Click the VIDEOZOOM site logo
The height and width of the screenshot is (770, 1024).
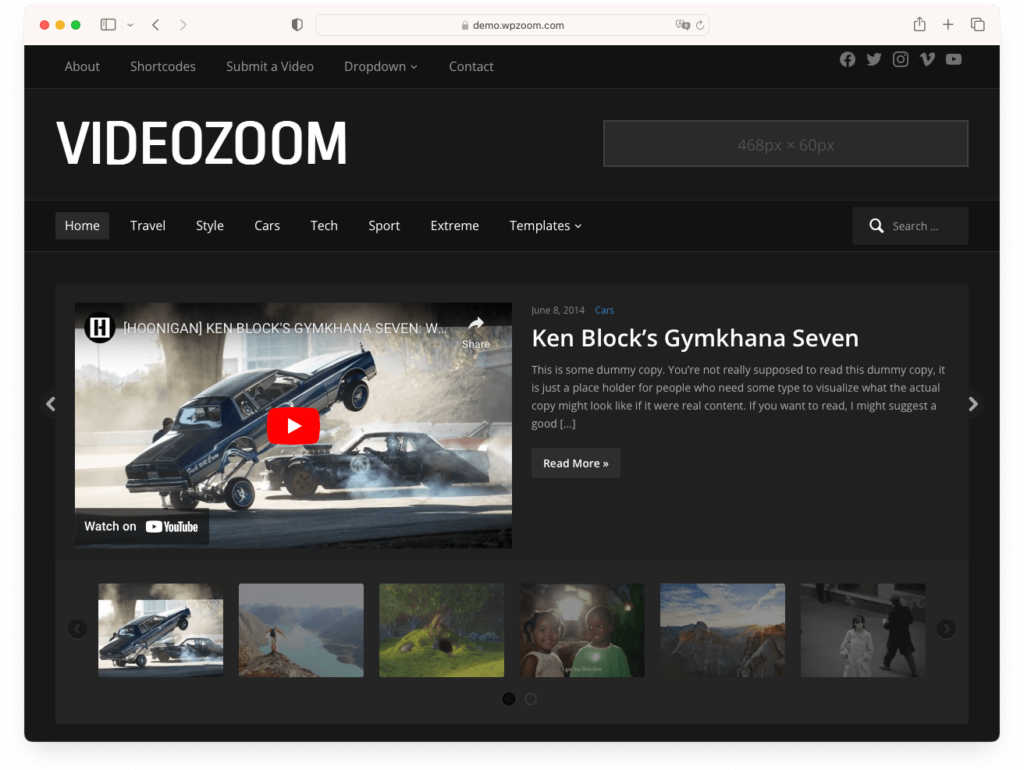click(x=202, y=143)
